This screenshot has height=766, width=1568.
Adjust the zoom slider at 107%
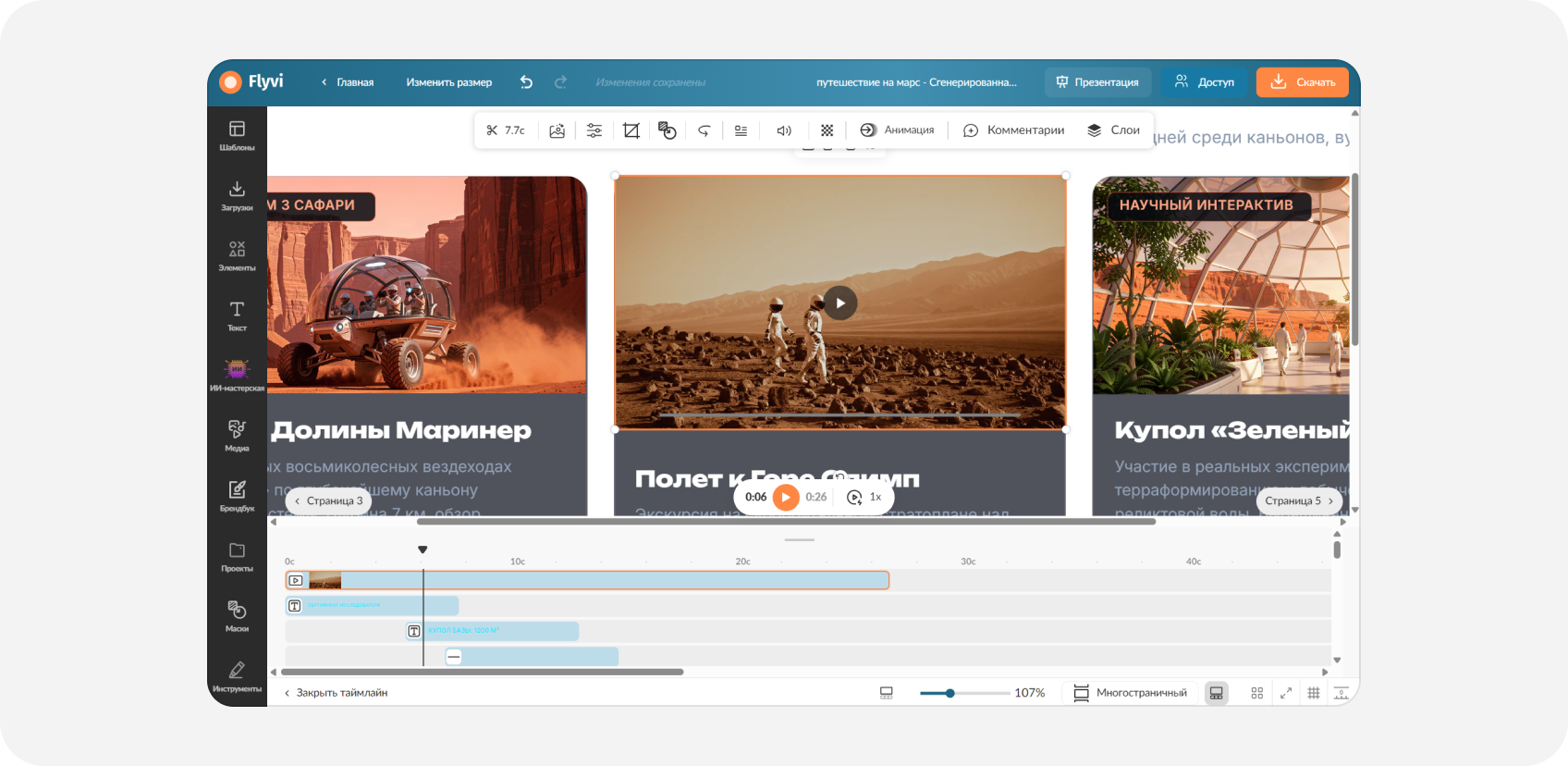949,693
